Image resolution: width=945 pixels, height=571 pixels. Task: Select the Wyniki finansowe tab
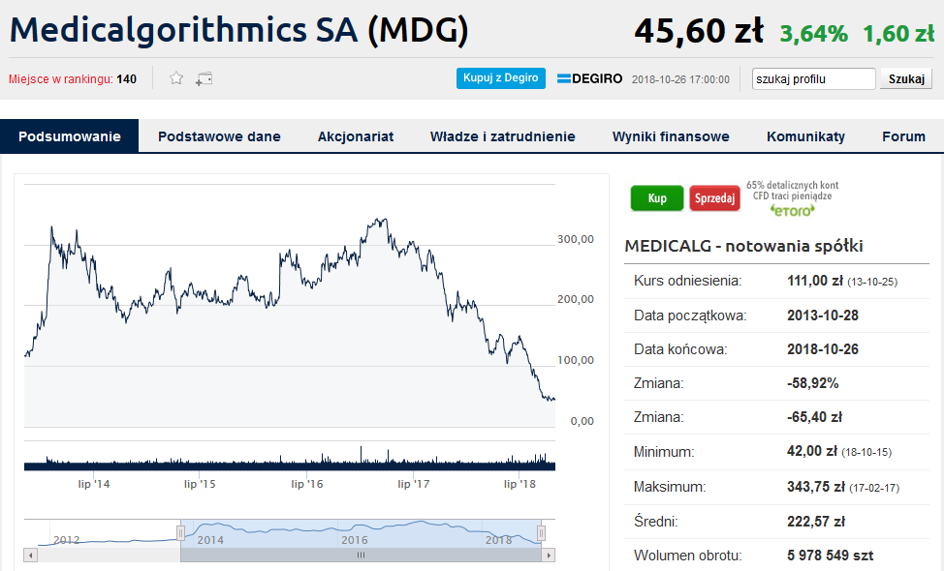coord(671,136)
